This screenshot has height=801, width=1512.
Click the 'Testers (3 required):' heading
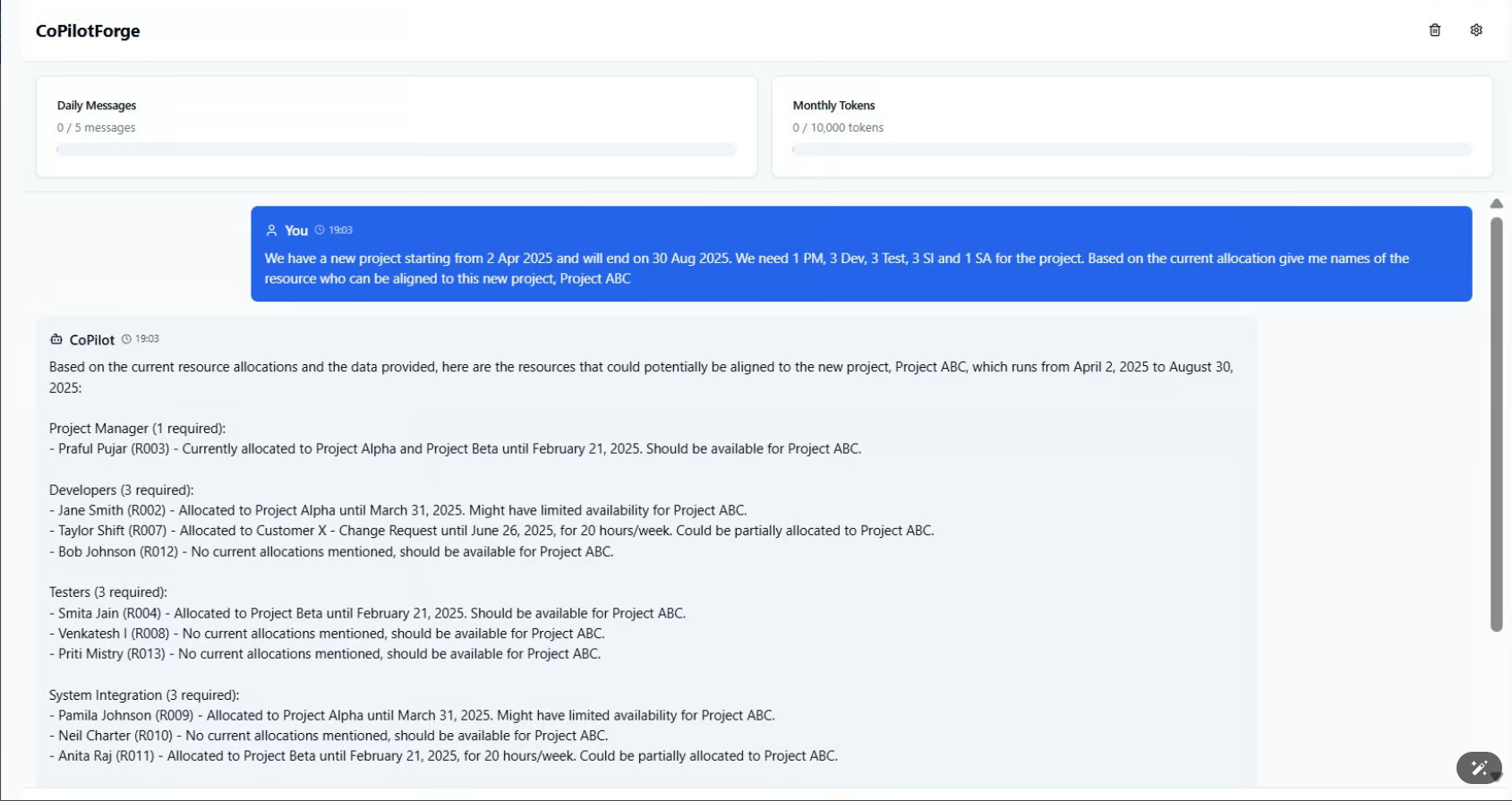coord(107,592)
